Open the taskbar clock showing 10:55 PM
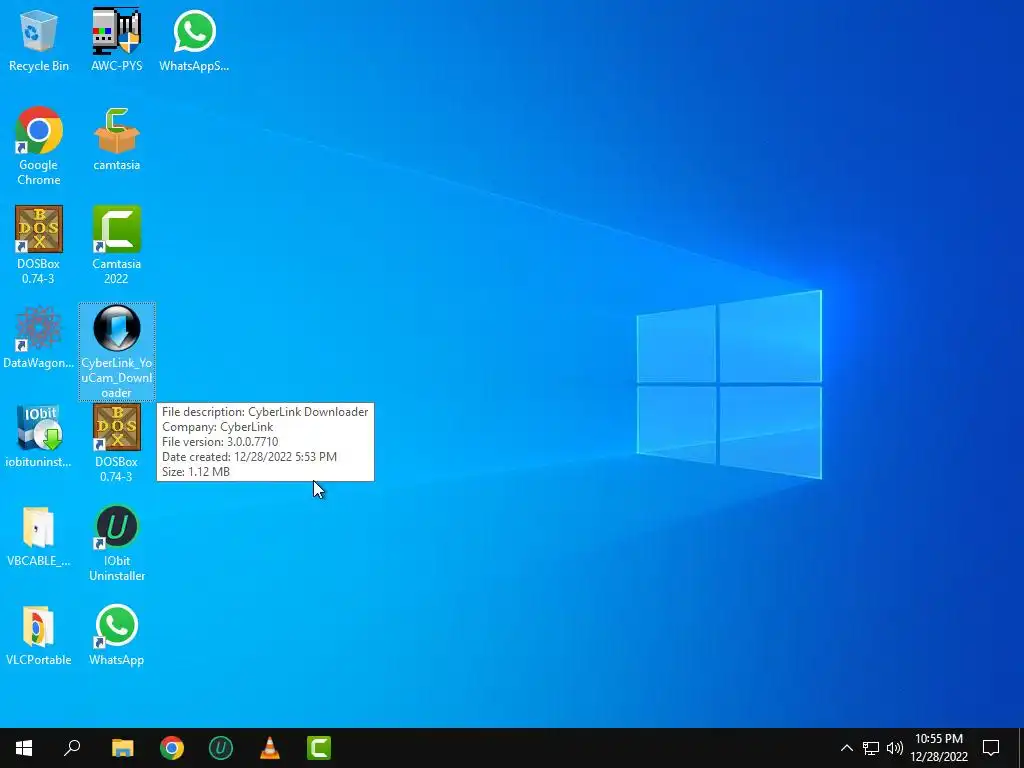 939,748
